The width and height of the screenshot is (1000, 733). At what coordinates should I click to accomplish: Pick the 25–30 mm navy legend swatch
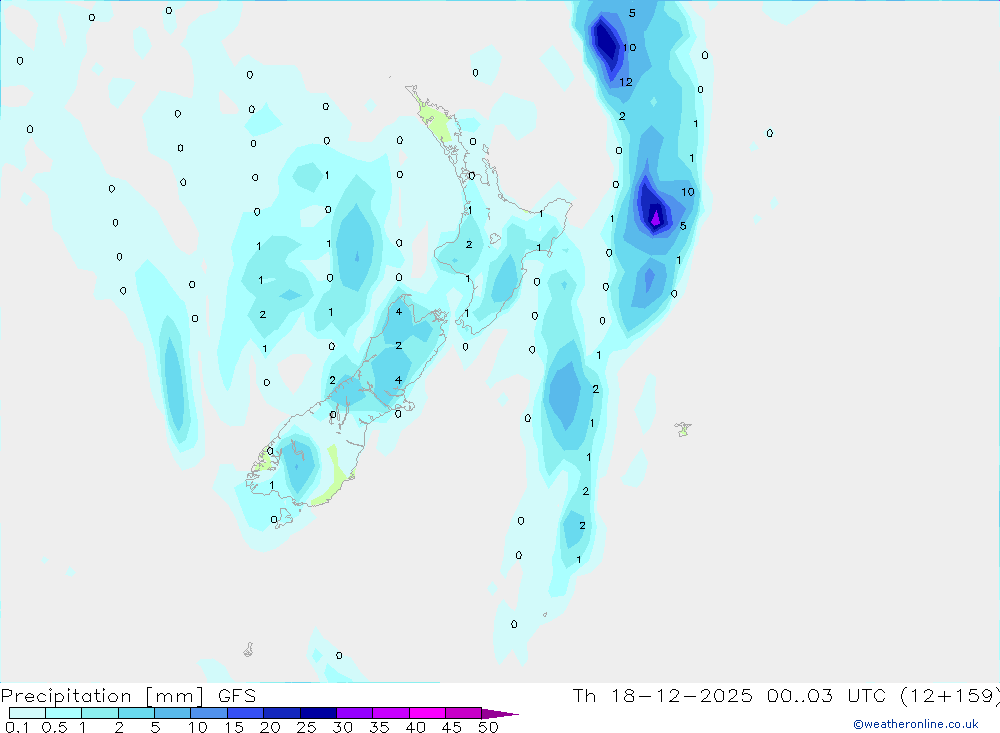[x=318, y=713]
